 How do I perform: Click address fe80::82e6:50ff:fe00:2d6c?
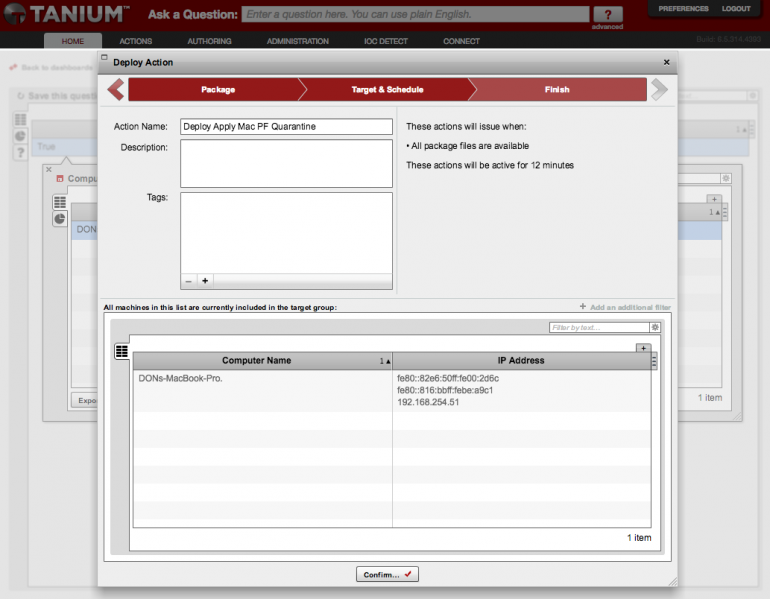click(448, 378)
